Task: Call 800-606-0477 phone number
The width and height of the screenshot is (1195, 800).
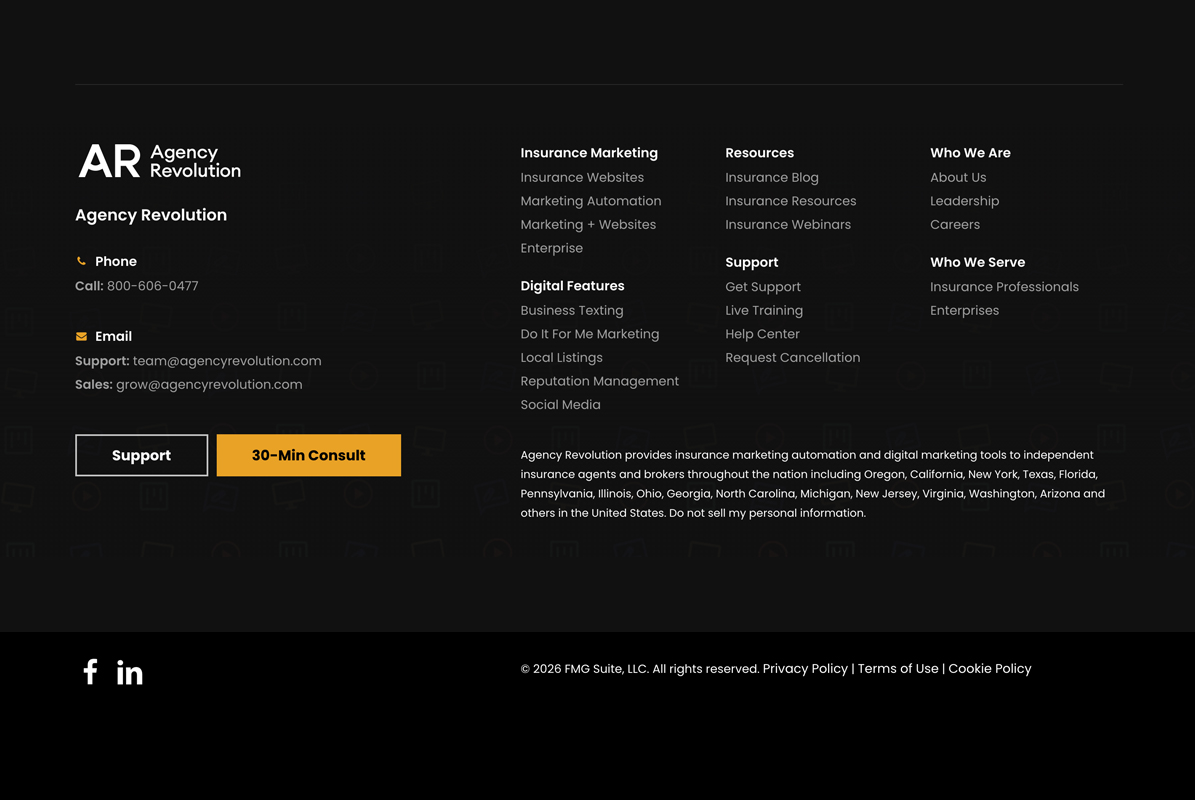Action: coord(152,286)
